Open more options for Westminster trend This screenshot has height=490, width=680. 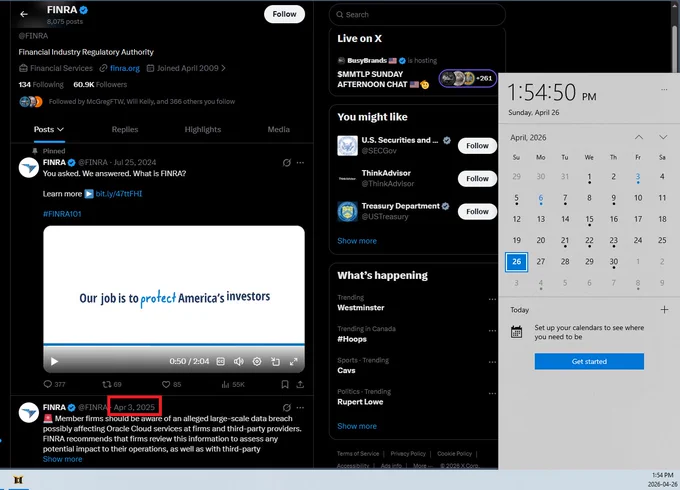point(492,299)
